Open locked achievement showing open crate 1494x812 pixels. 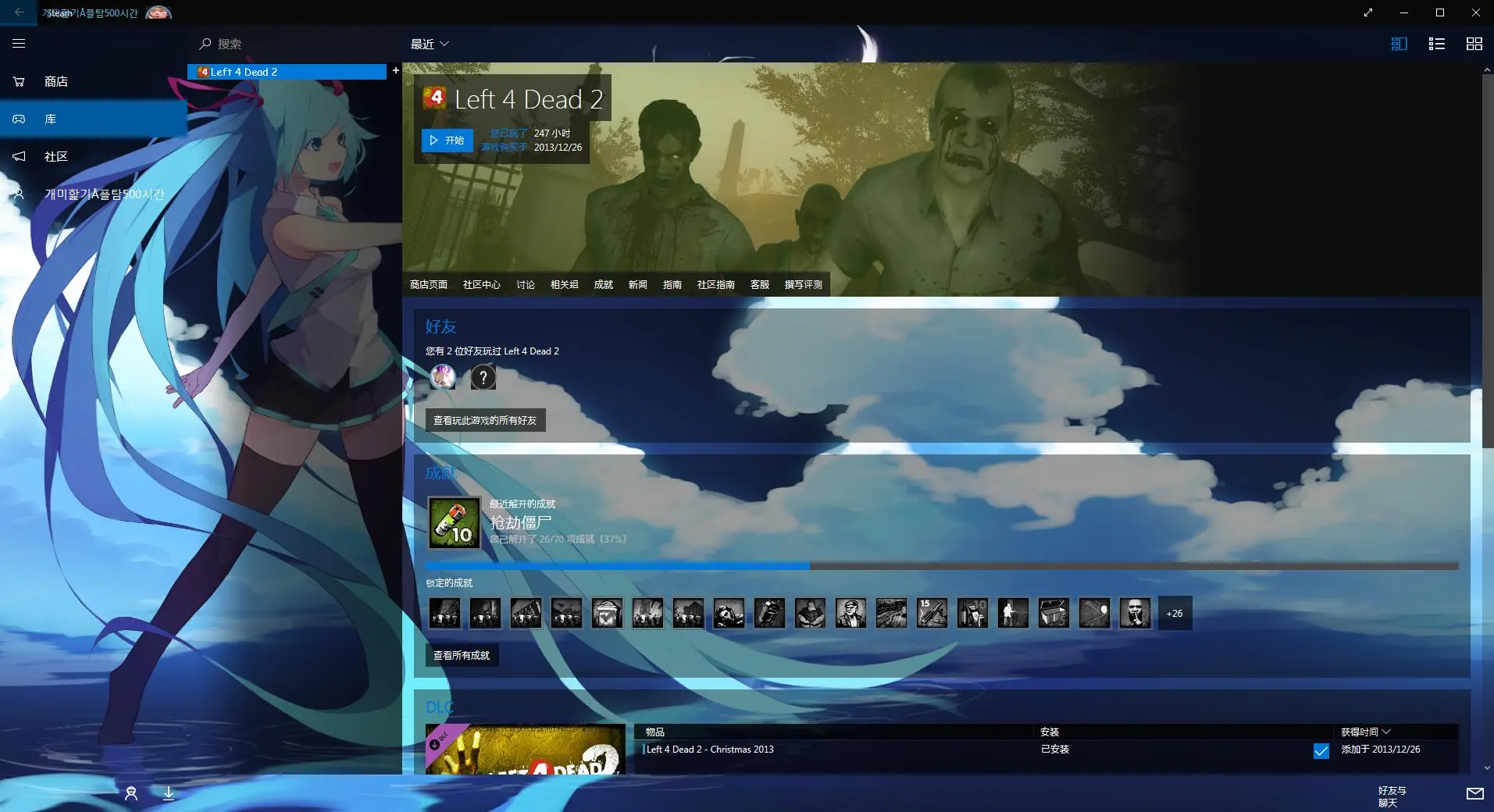[x=1054, y=613]
